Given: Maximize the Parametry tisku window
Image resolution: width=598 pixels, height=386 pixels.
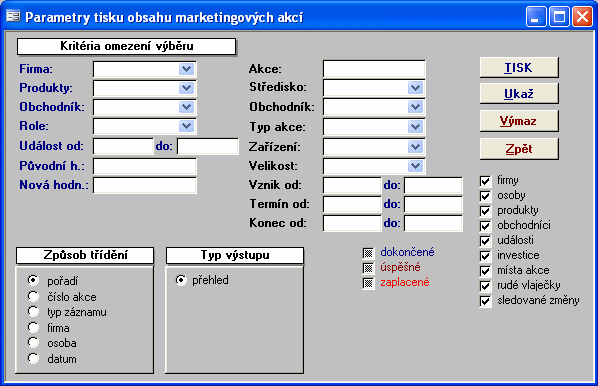Looking at the screenshot, I should tap(559, 17).
